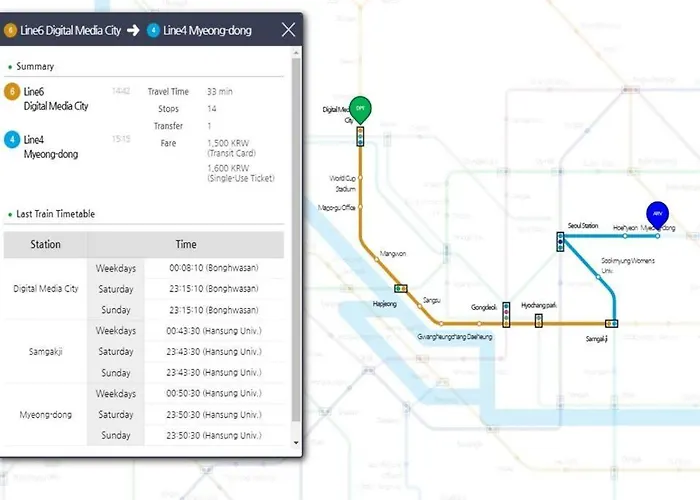
Task: Click 'Myeong-dong' timetable row label
Action: coord(46,415)
